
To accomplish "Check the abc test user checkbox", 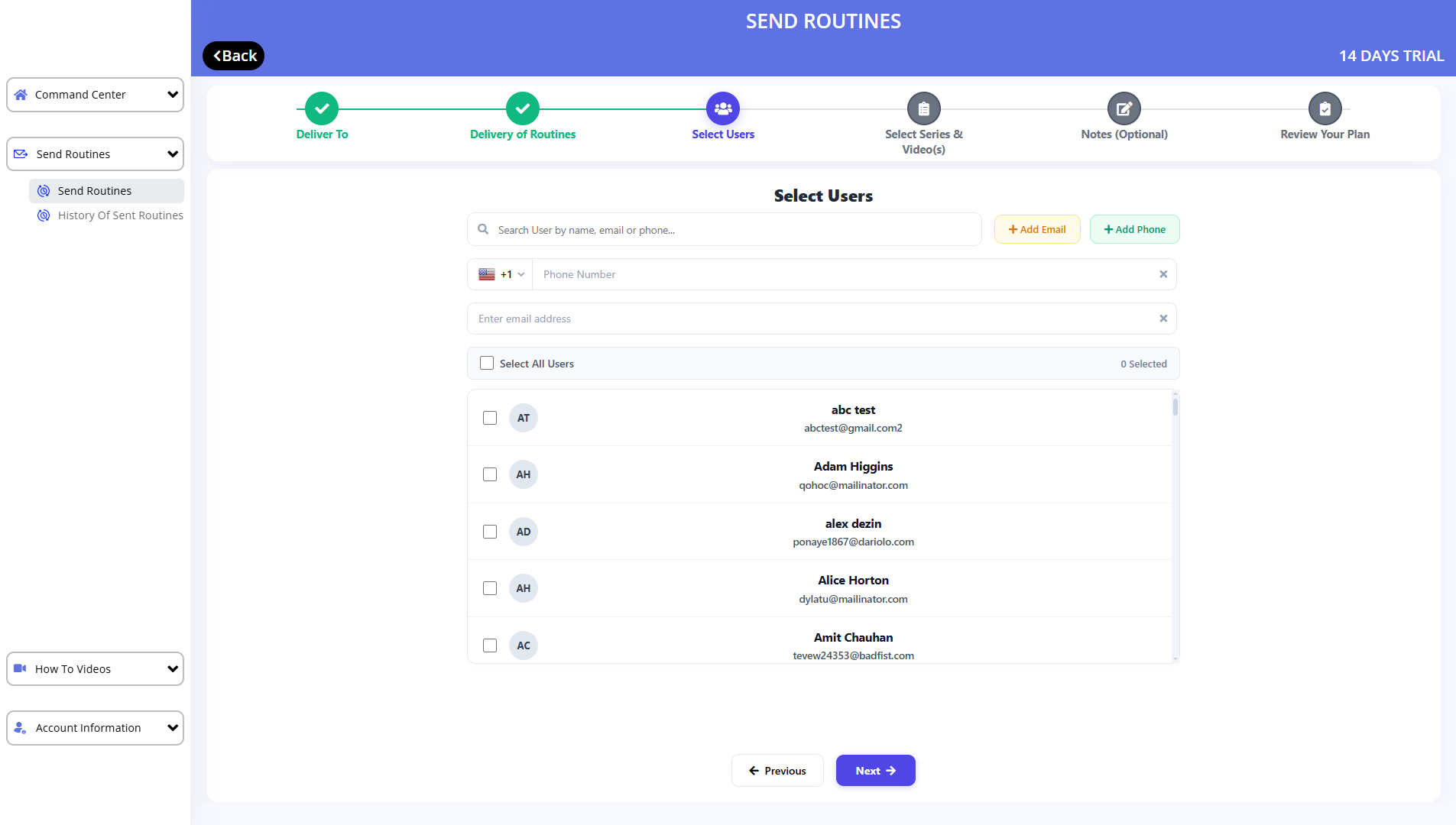I will [490, 418].
